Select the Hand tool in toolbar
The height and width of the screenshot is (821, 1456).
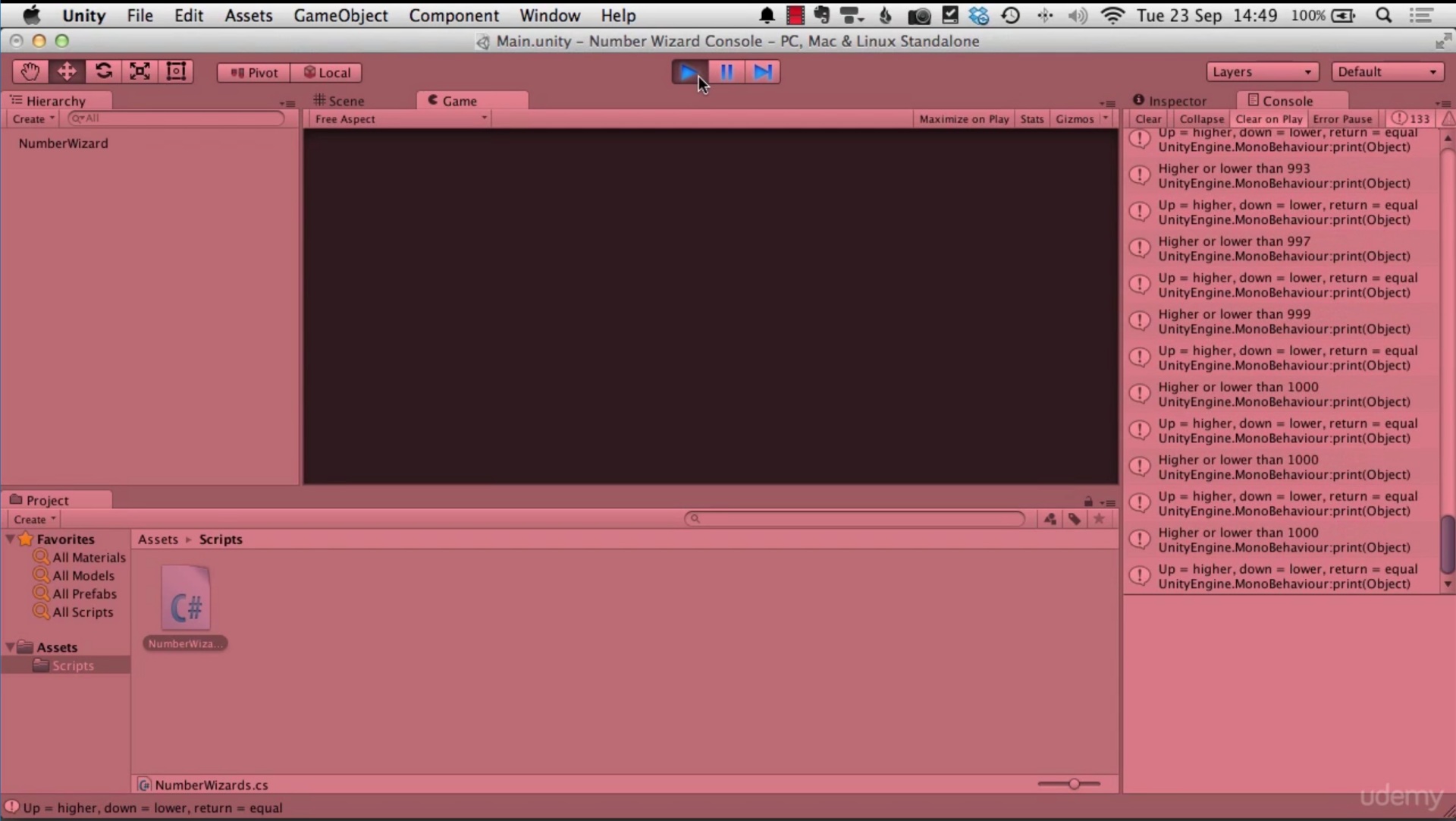[x=30, y=72]
